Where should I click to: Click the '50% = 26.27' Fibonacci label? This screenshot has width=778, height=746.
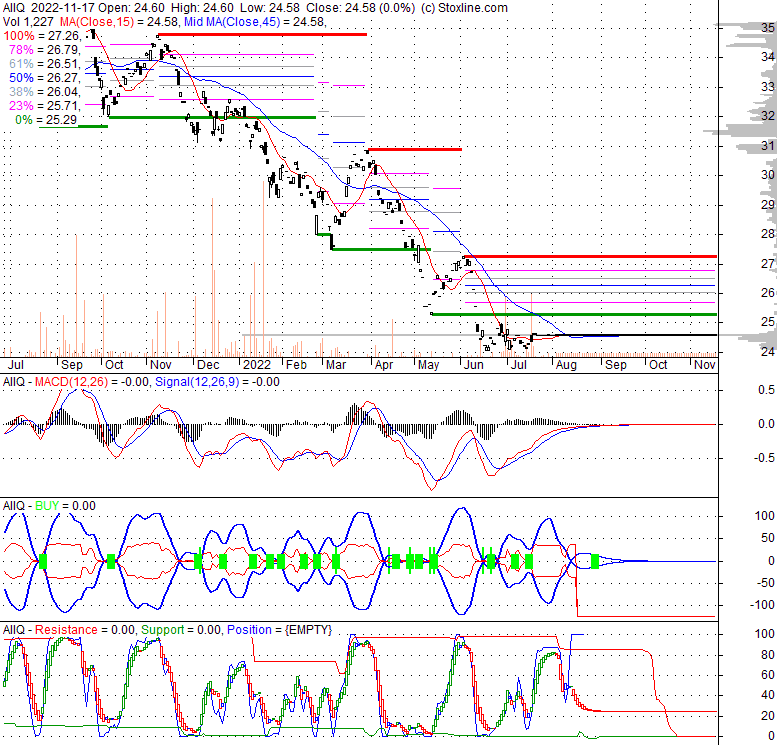(x=44, y=78)
